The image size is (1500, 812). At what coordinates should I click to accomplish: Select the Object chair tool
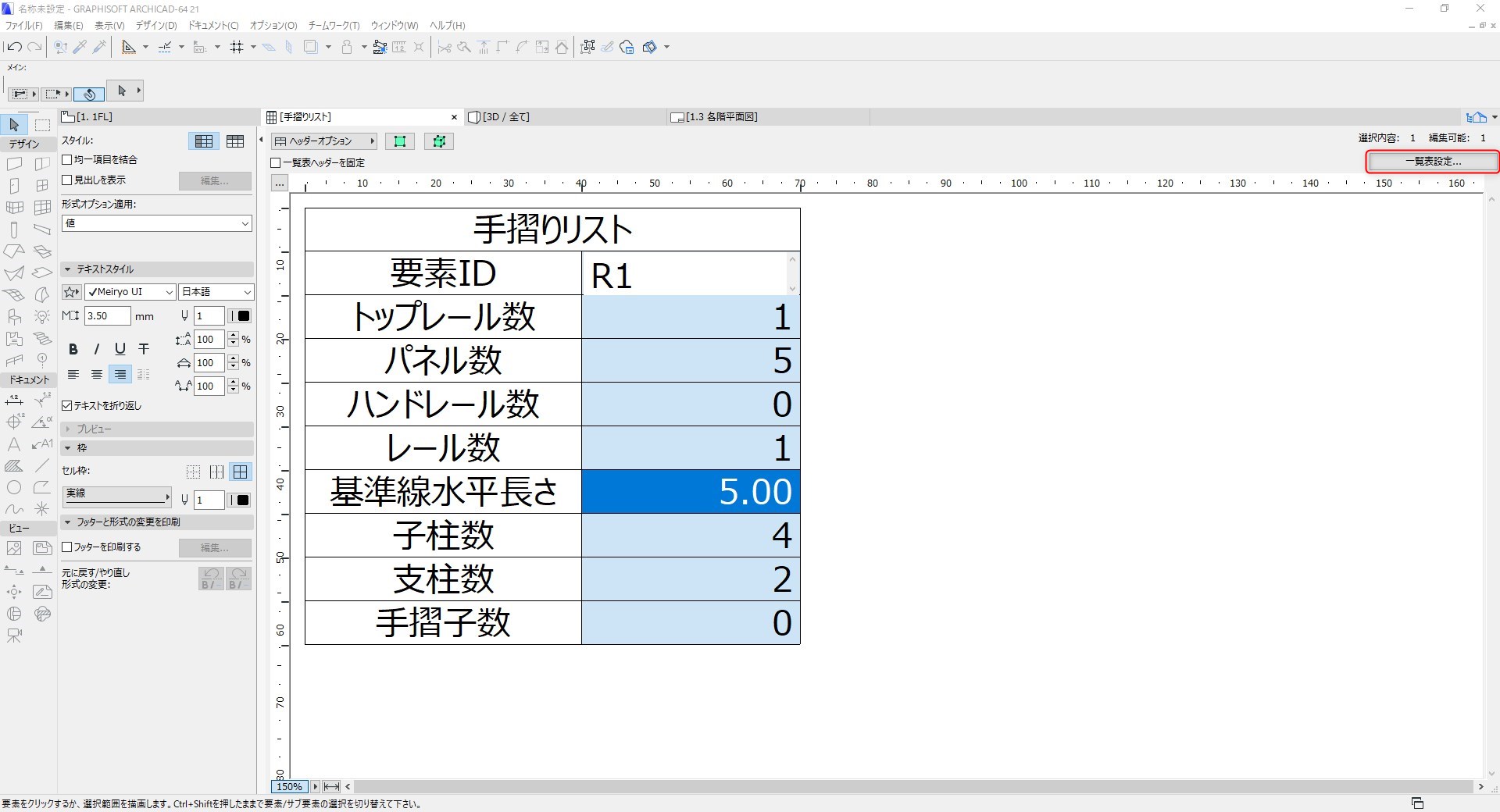tap(14, 317)
